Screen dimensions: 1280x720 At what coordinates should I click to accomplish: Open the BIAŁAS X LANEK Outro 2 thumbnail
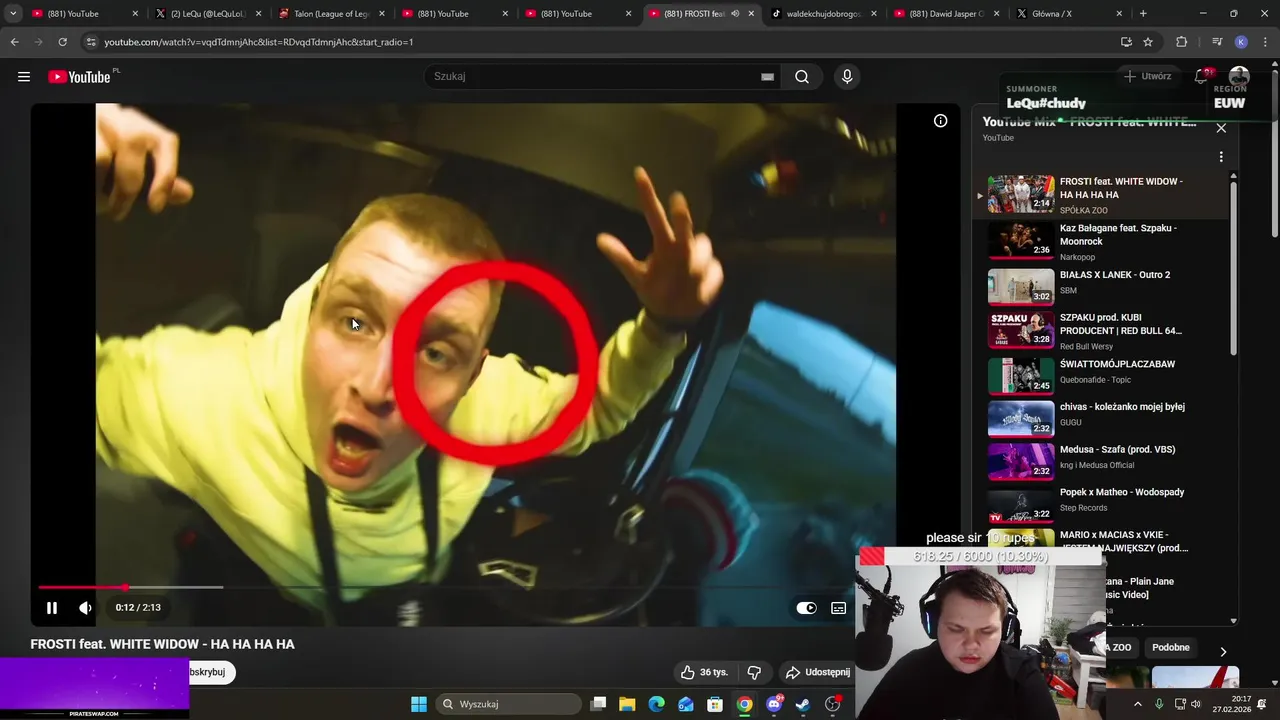(x=1021, y=285)
